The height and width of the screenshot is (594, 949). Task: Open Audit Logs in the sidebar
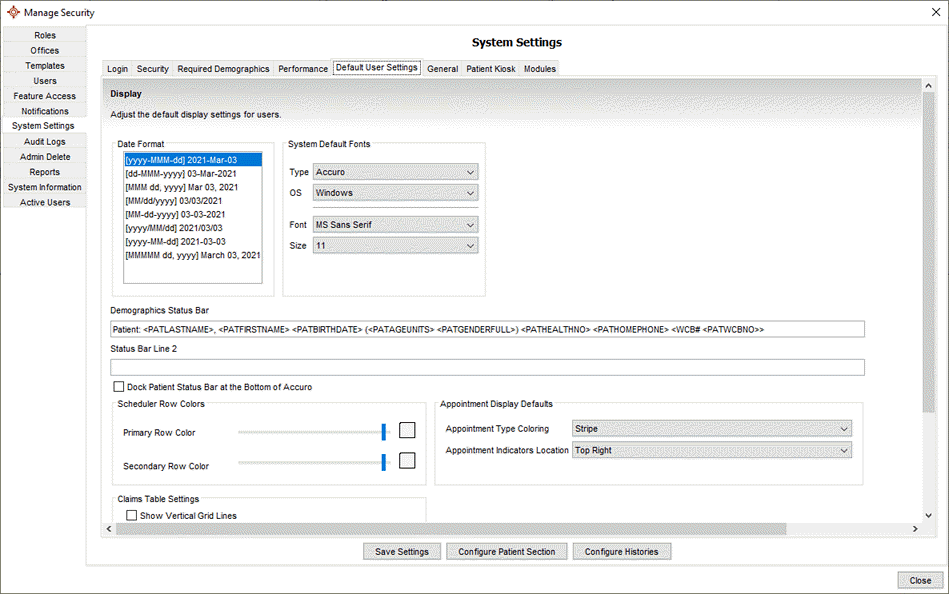(x=45, y=141)
